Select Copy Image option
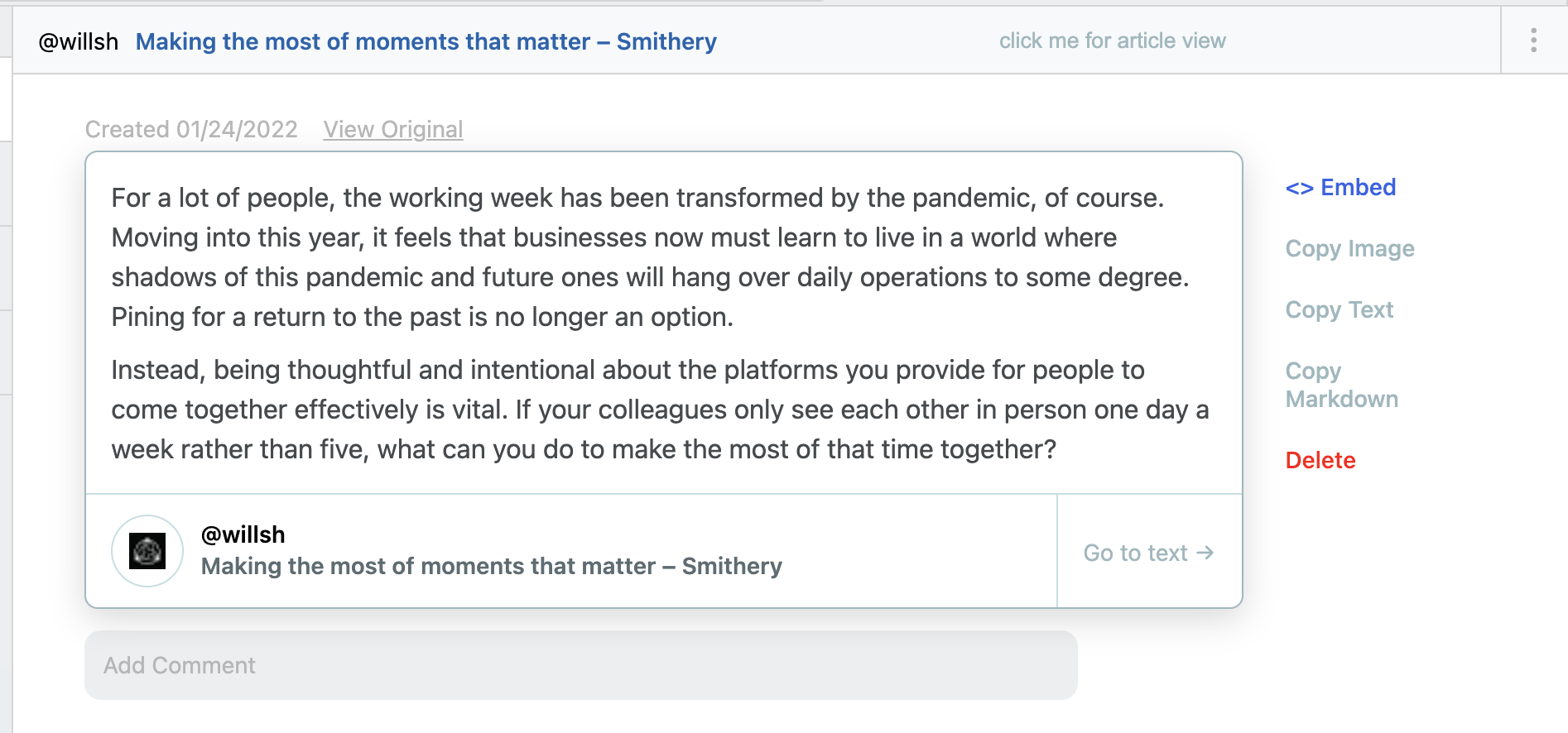The image size is (1568, 733). (x=1349, y=249)
